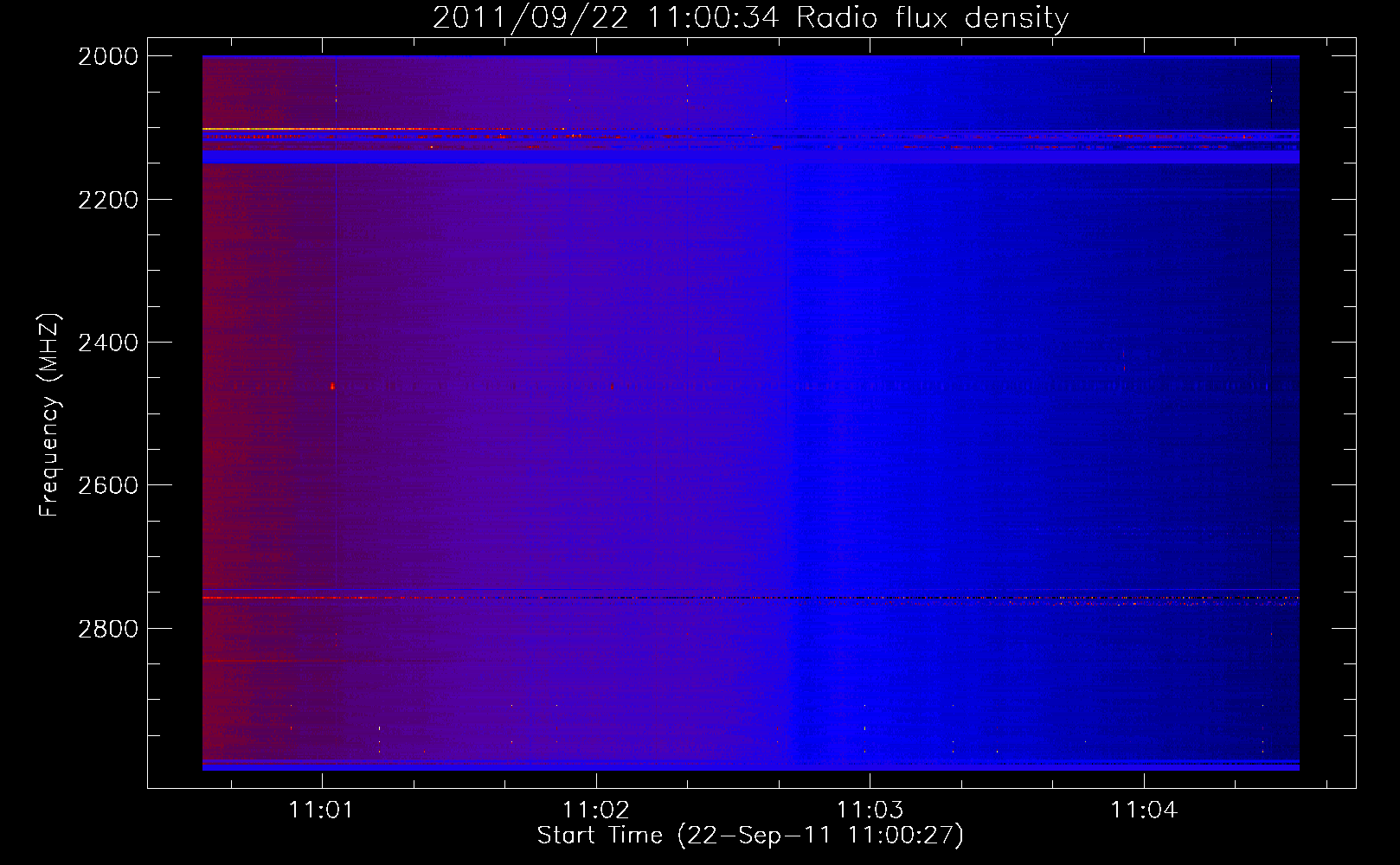Click the "Start Time (22-Sep-11 11:00:27)" label

(750, 836)
